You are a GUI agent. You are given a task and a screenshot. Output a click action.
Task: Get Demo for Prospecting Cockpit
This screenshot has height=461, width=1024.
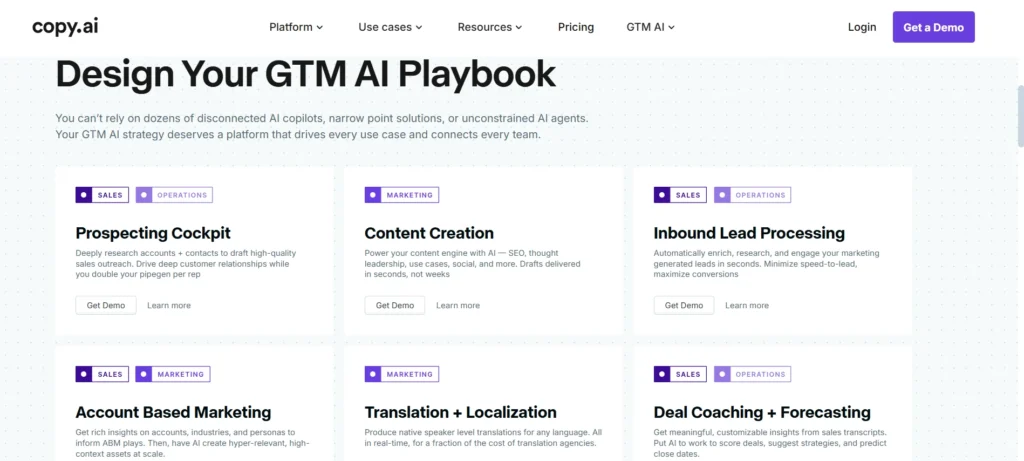pyautogui.click(x=106, y=305)
